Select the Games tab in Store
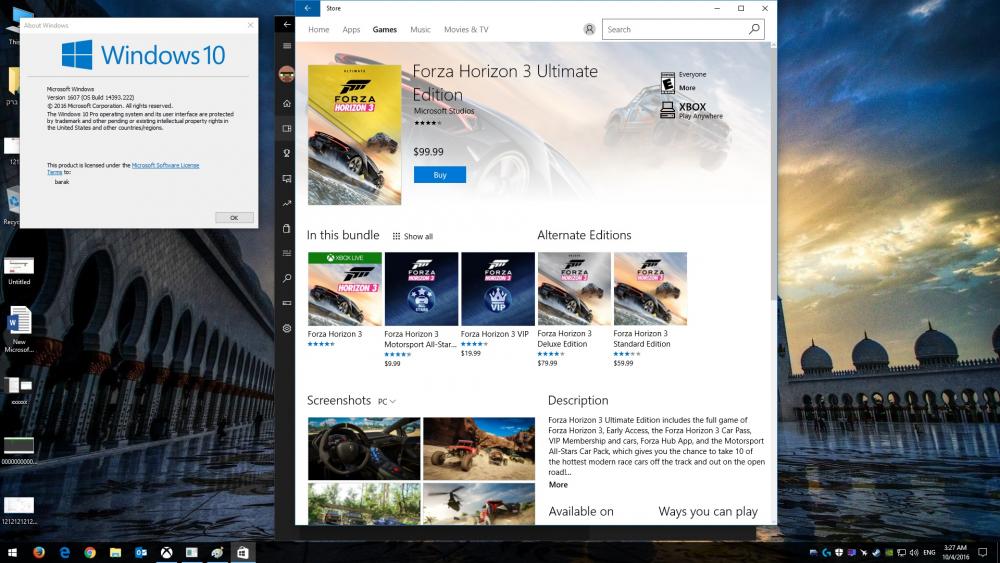This screenshot has width=1000, height=563. point(385,29)
